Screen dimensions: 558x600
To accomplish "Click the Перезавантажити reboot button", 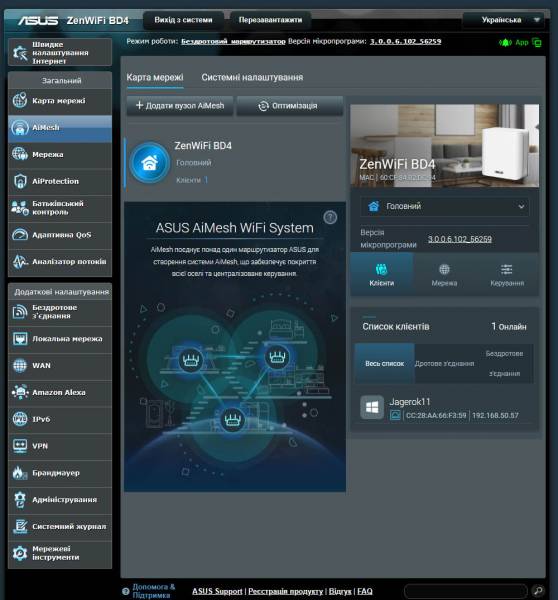I will 270,20.
